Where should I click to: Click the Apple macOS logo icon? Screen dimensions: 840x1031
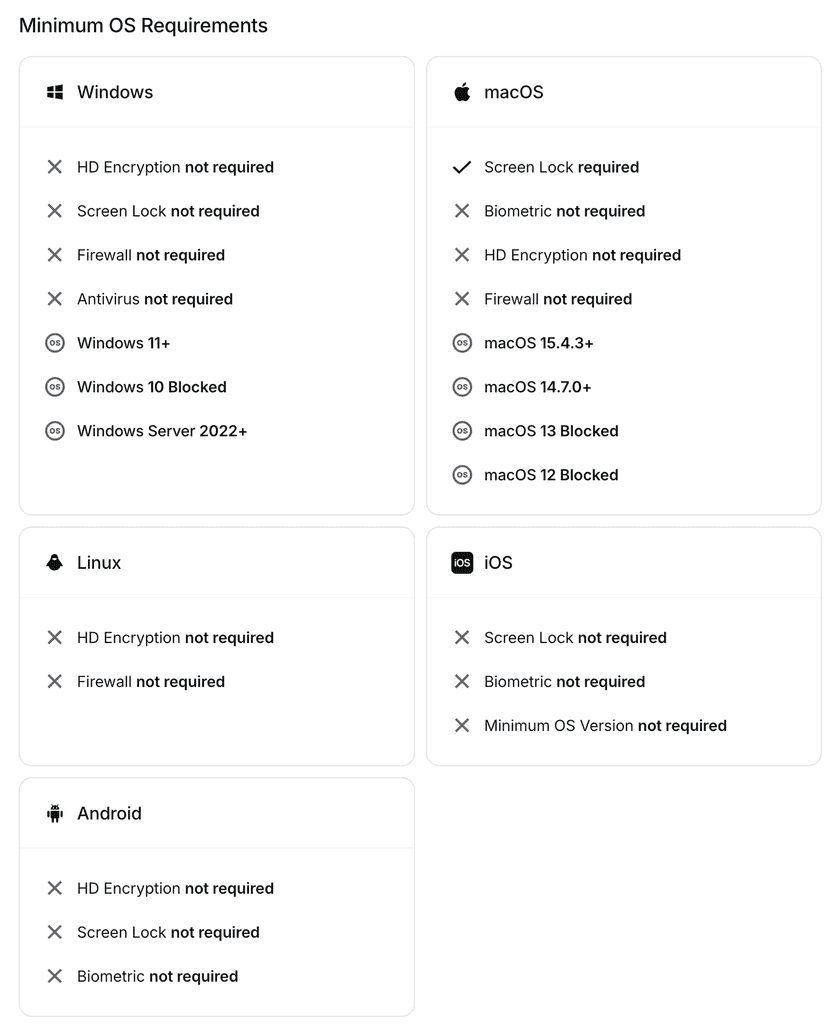(x=462, y=93)
